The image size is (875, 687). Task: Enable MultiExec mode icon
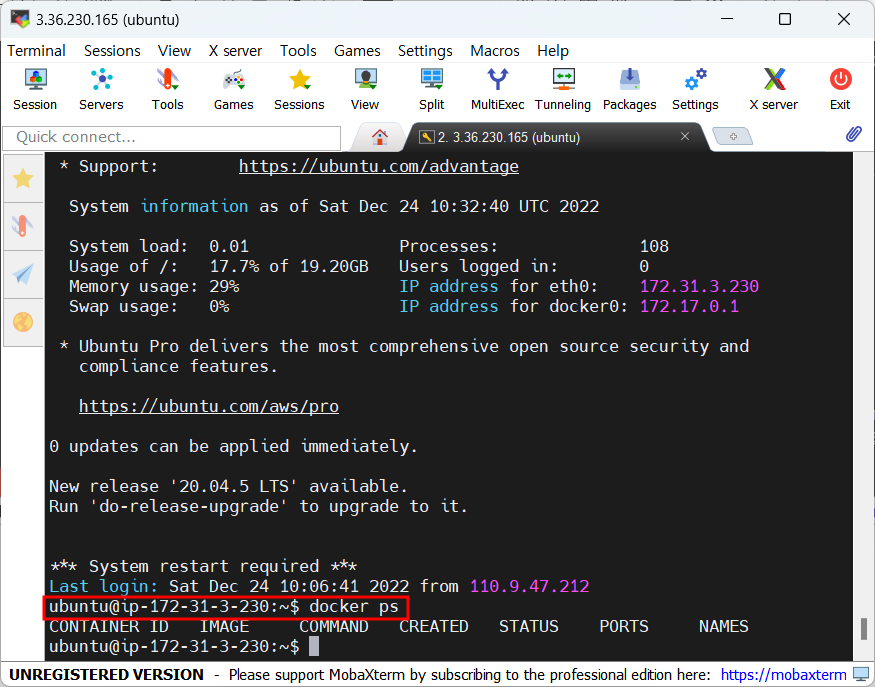(x=497, y=89)
